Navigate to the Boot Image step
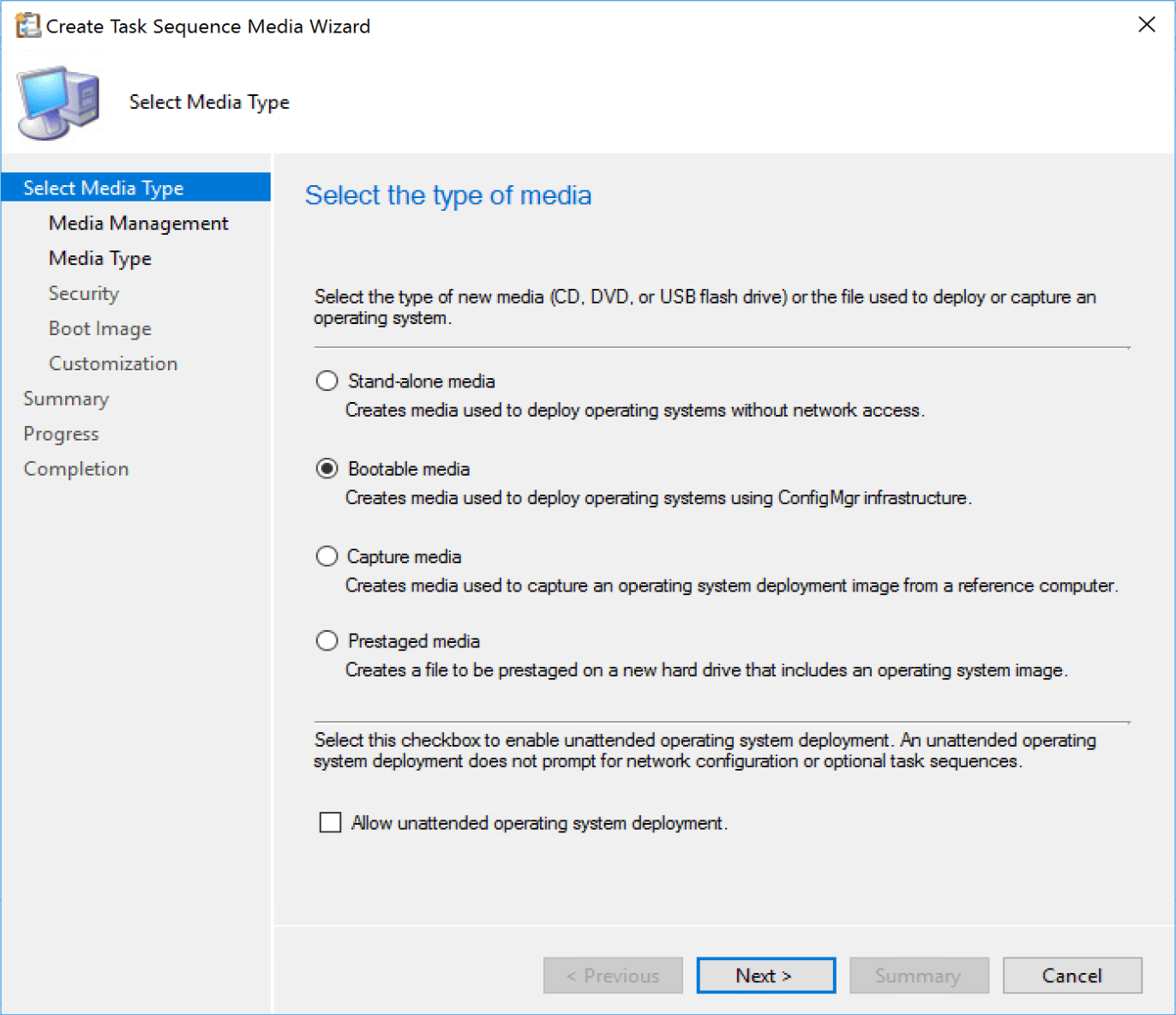The height and width of the screenshot is (1015, 1176). [99, 328]
